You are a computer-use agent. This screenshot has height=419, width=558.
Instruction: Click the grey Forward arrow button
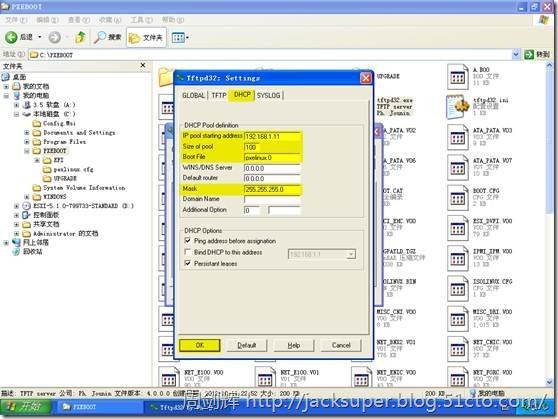click(x=54, y=37)
